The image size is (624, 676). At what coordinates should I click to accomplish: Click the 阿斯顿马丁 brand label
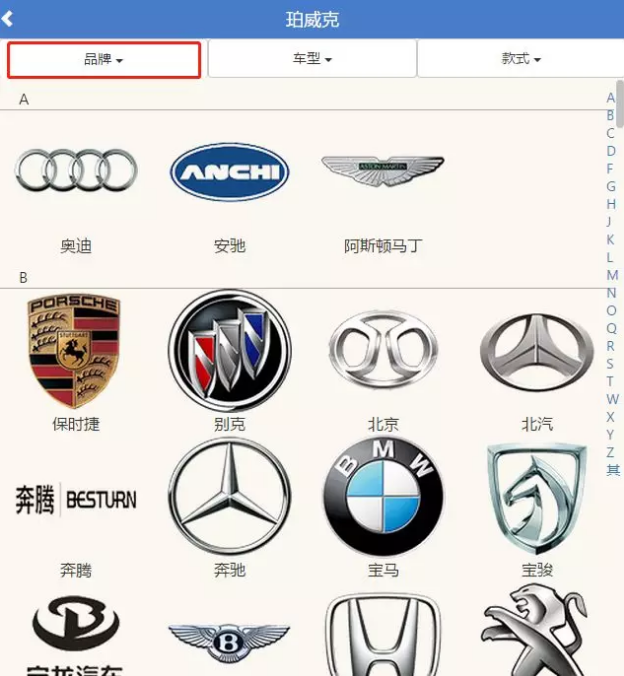click(x=383, y=246)
